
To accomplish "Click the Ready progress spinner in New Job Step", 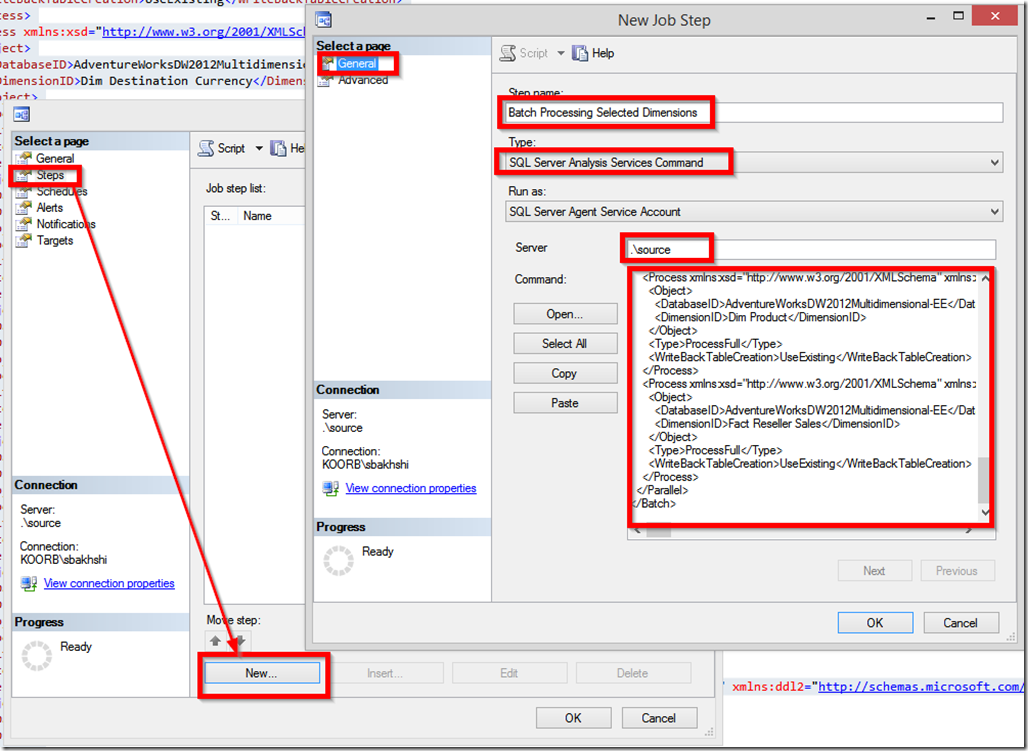I will click(x=338, y=561).
